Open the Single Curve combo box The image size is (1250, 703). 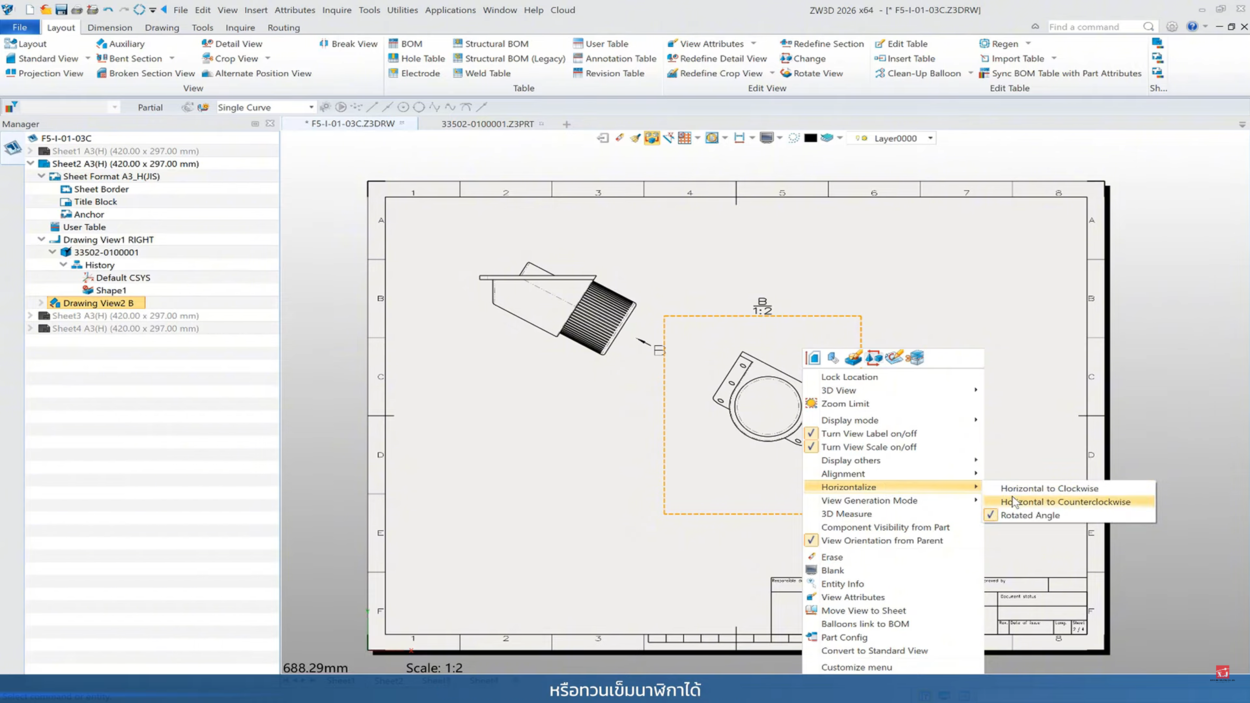265,107
